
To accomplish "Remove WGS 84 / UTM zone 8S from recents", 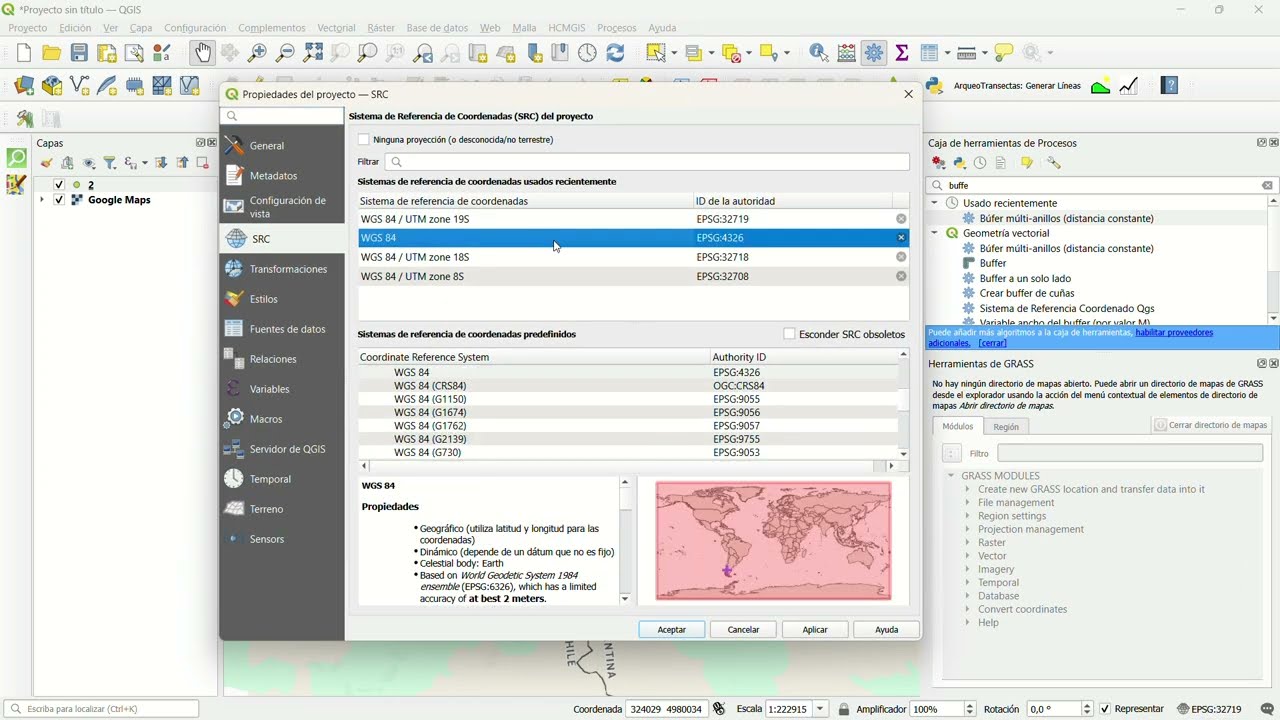I will (x=901, y=276).
